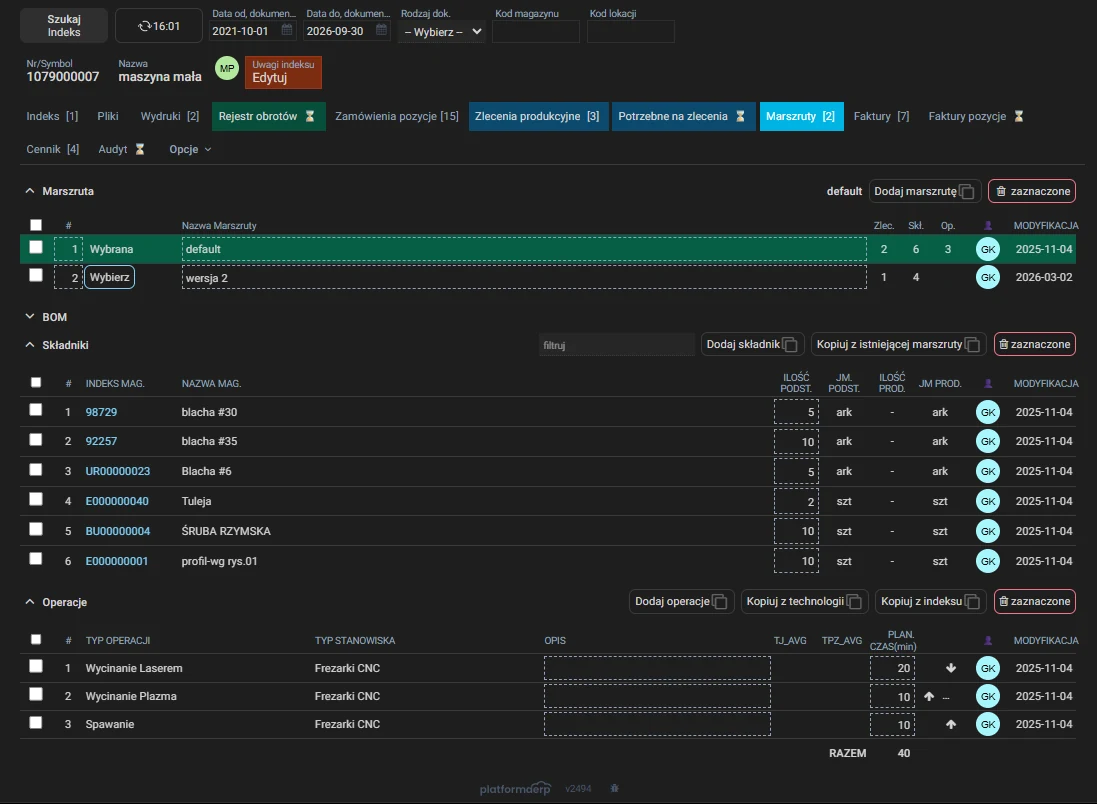The height and width of the screenshot is (804, 1097).
Task: Switch to the Zlecenia produkcyjne tab
Action: [x=537, y=116]
